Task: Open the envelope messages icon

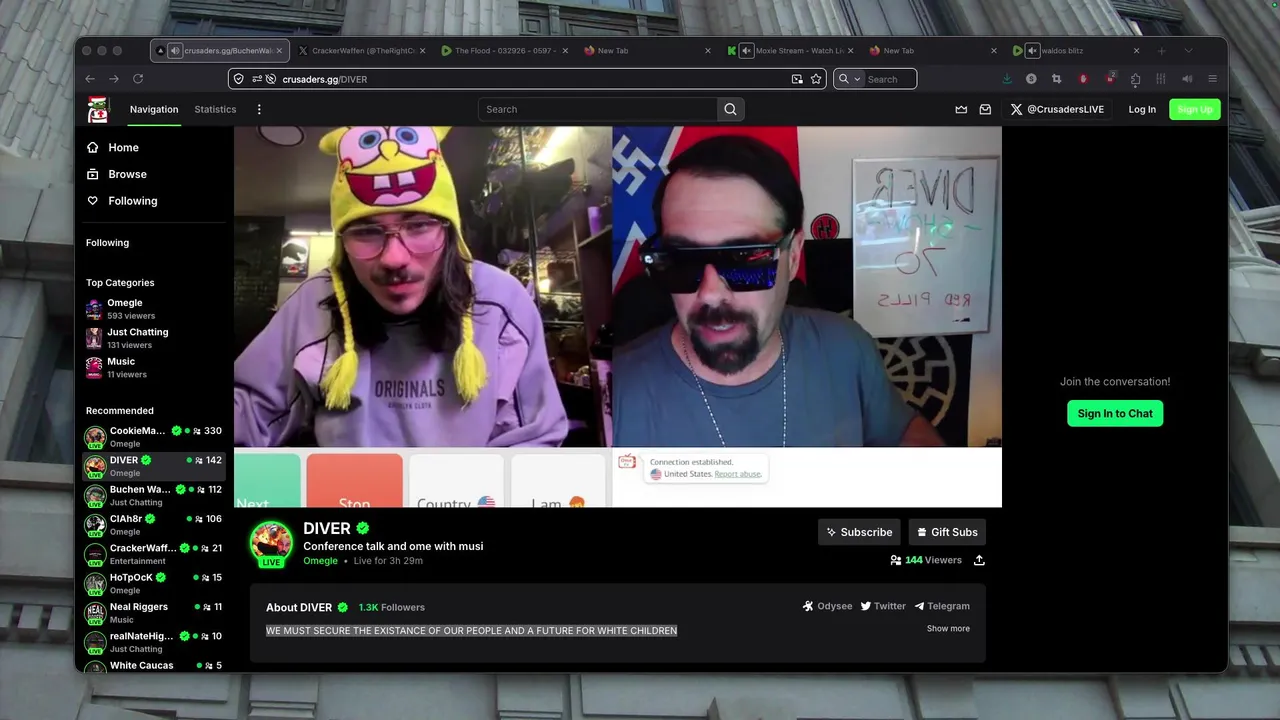Action: (x=985, y=109)
